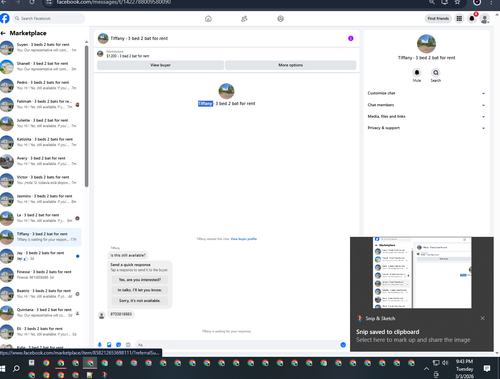Click the $1,200 listing title in header
The height and width of the screenshot is (379, 500).
click(x=128, y=56)
